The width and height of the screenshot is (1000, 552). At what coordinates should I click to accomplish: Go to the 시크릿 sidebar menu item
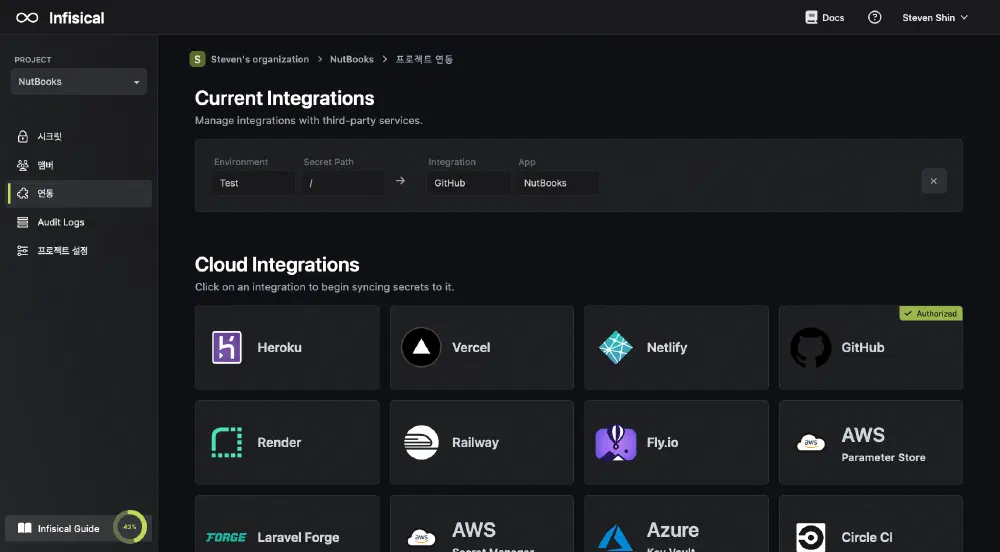click(x=80, y=136)
